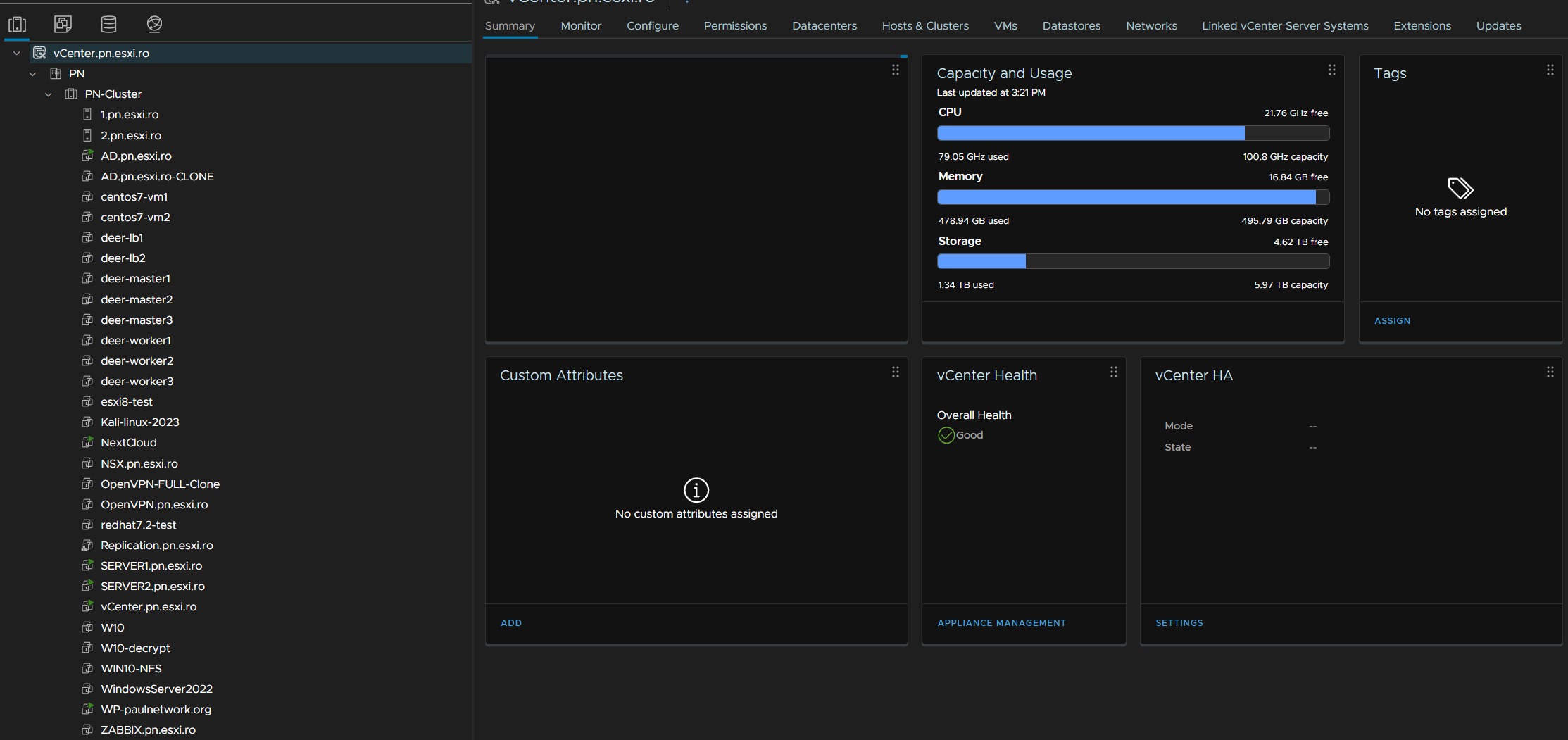1568x740 pixels.
Task: Open Hosts and Clusters inventory view icon
Action: (17, 25)
